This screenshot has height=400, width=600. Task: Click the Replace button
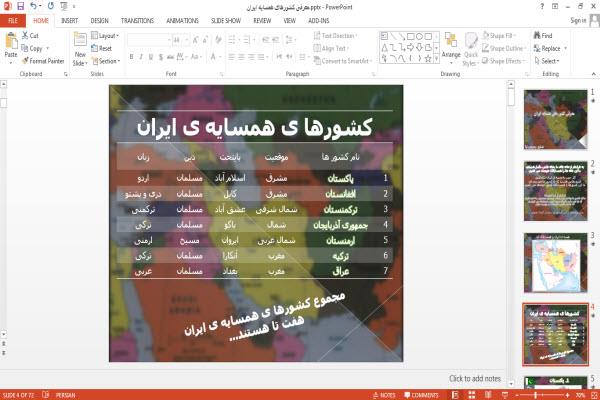[x=547, y=48]
